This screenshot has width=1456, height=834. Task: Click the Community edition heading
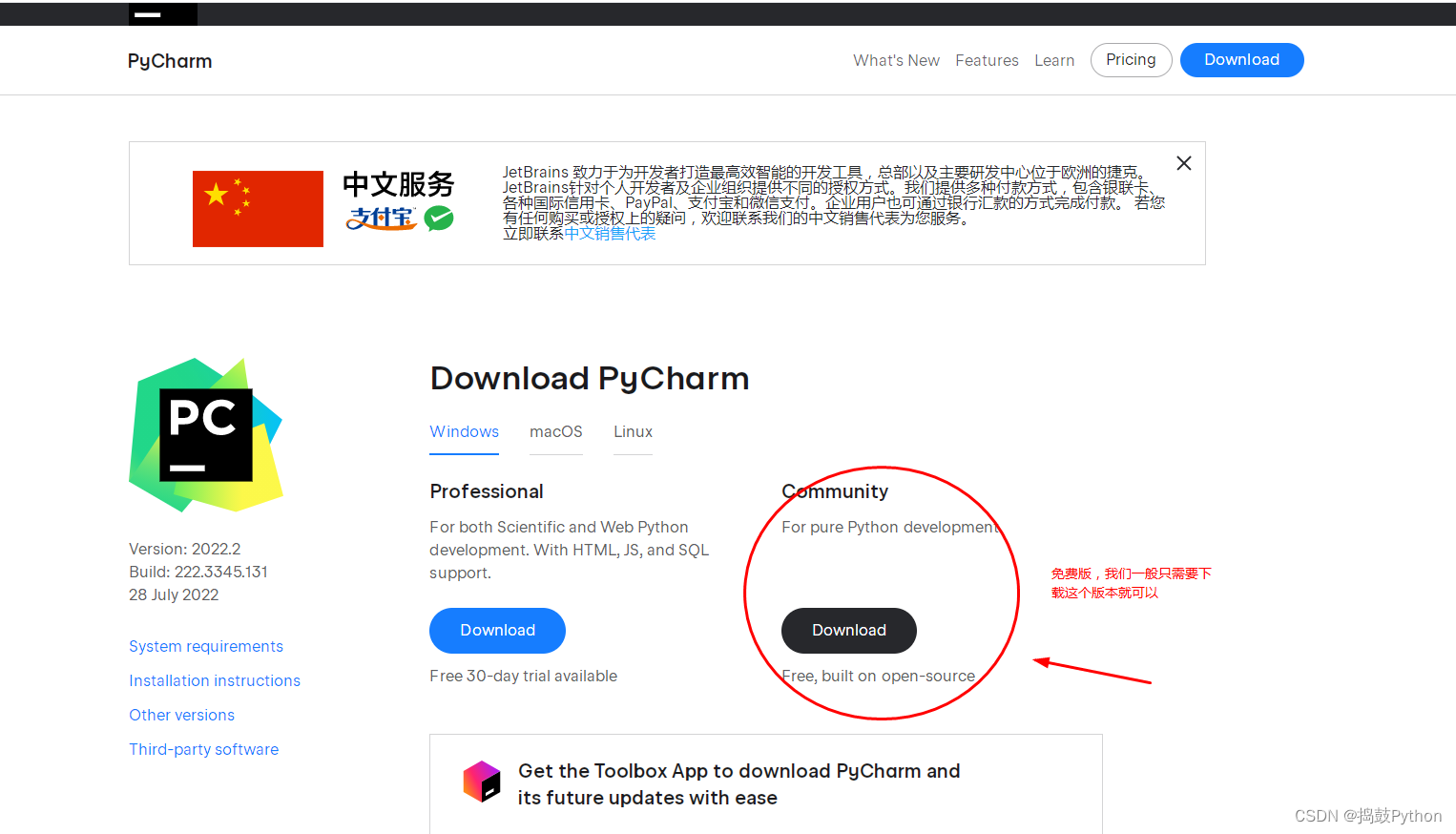pyautogui.click(x=835, y=491)
